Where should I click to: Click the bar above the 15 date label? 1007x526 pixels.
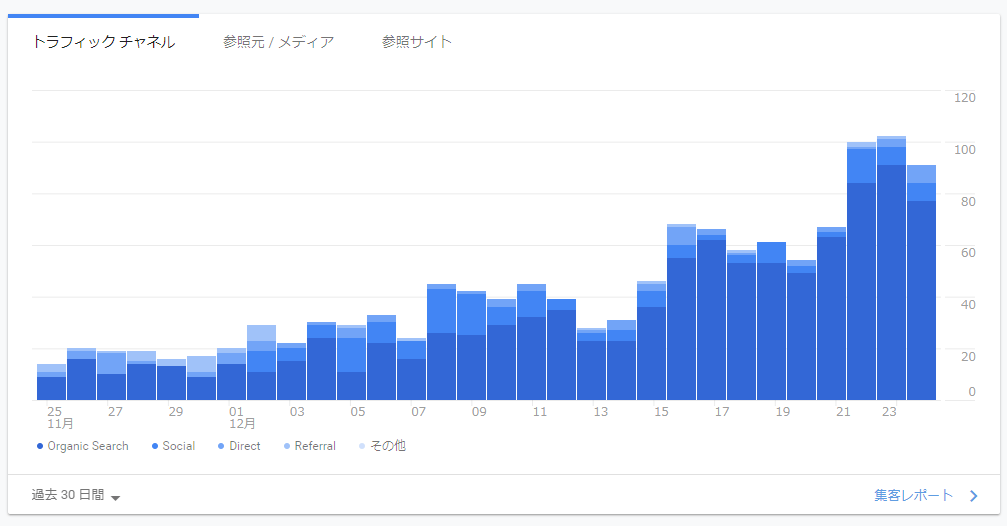tap(651, 340)
